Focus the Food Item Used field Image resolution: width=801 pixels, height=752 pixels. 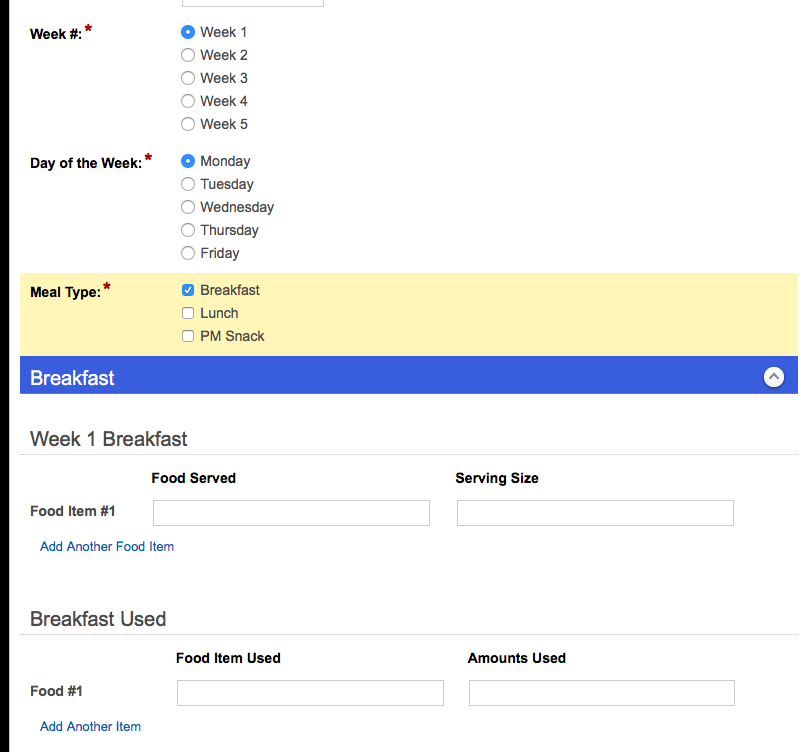pos(310,693)
